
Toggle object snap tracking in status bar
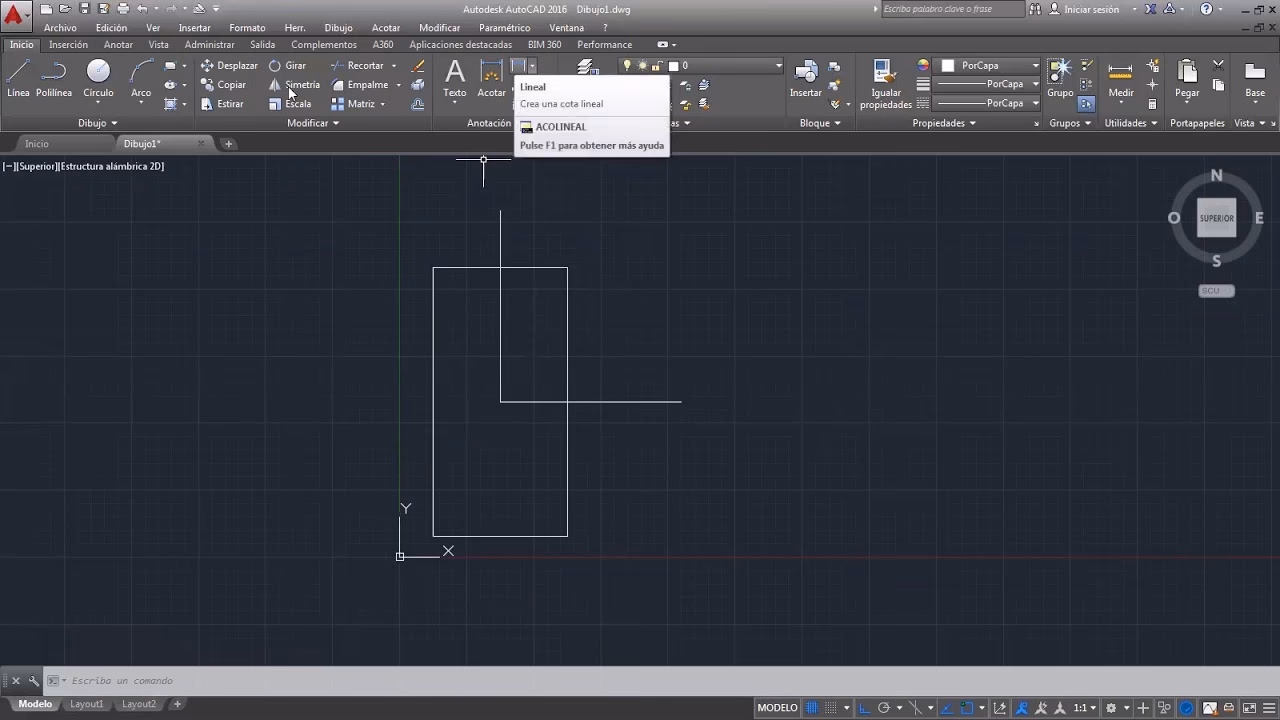pos(947,708)
